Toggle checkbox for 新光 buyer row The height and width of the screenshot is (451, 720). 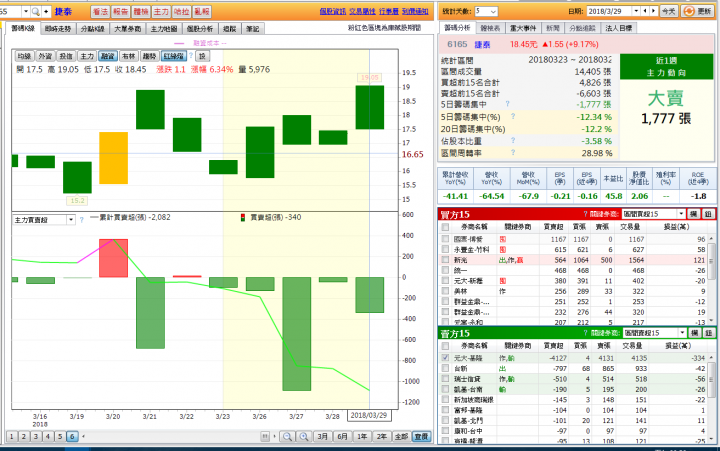pos(445,260)
